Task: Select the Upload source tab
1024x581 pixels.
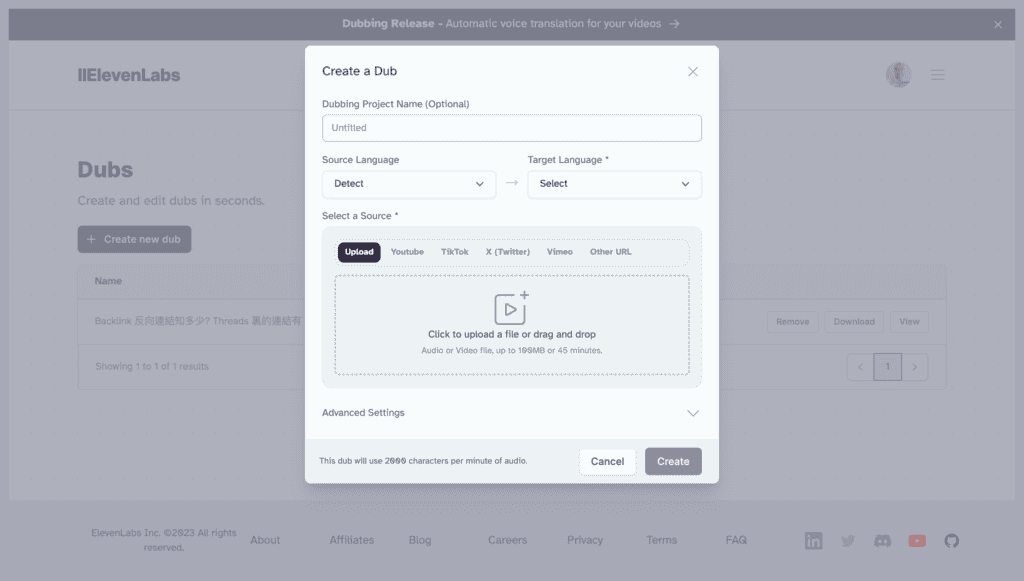Action: coord(359,252)
